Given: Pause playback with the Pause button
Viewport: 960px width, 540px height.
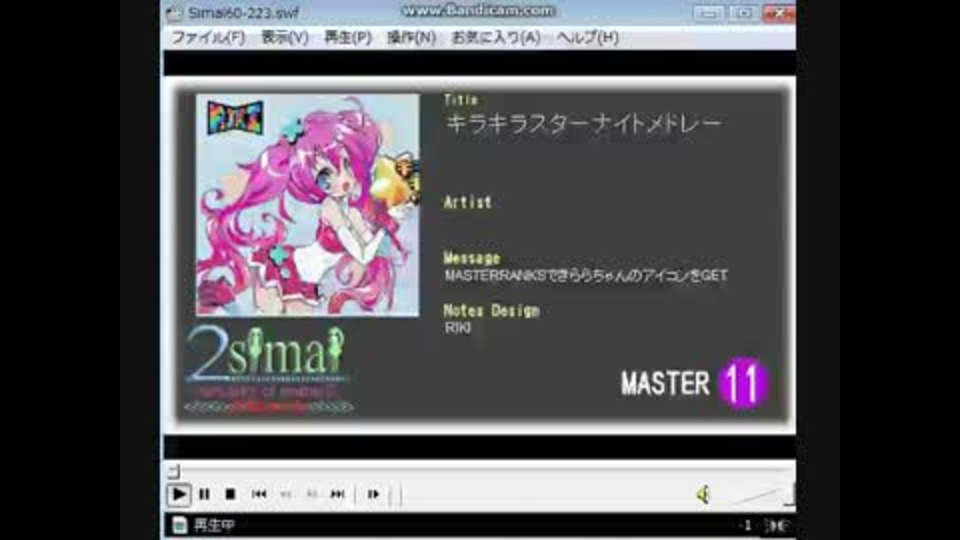Looking at the screenshot, I should 204,494.
